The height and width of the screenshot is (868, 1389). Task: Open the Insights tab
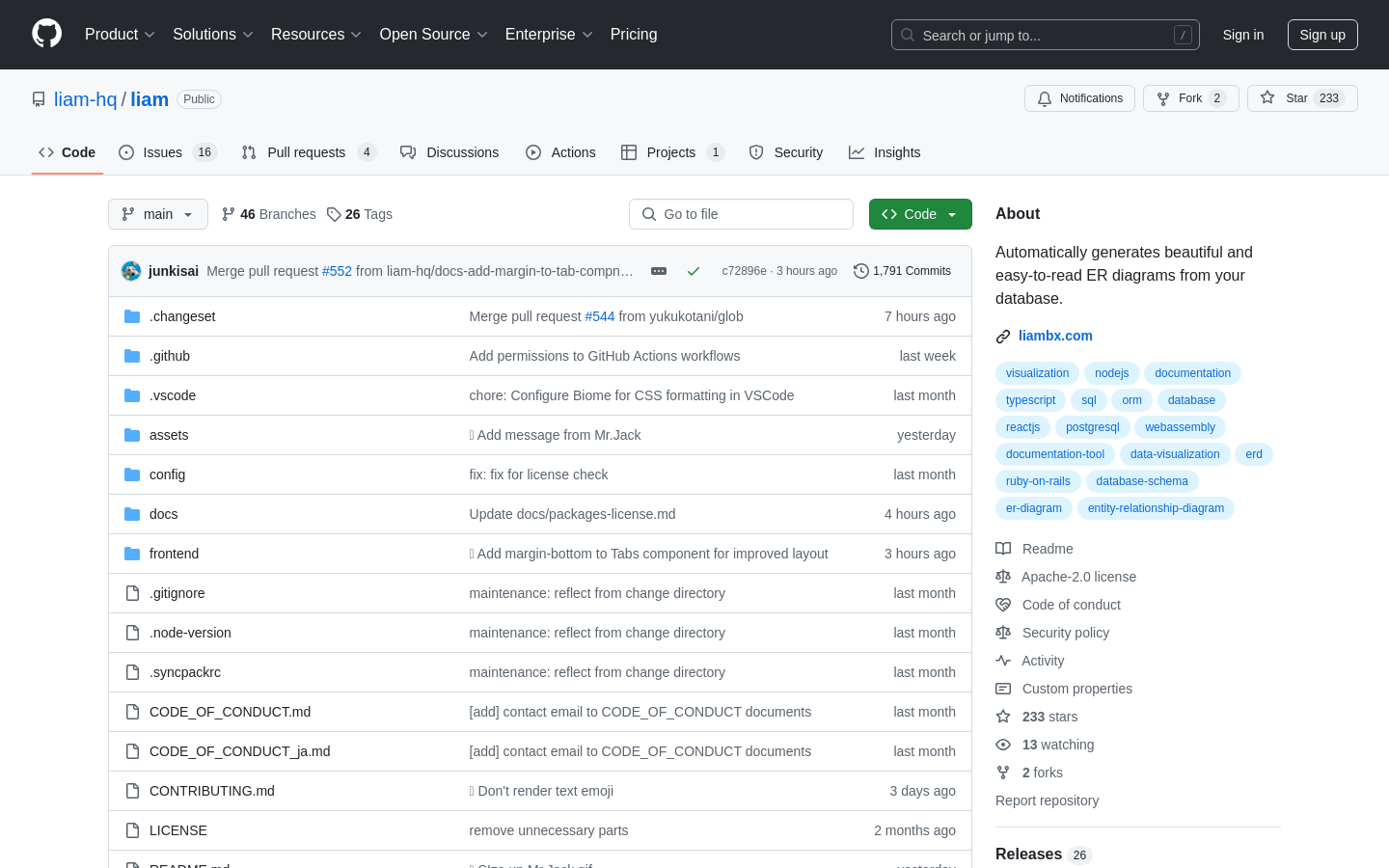click(885, 152)
